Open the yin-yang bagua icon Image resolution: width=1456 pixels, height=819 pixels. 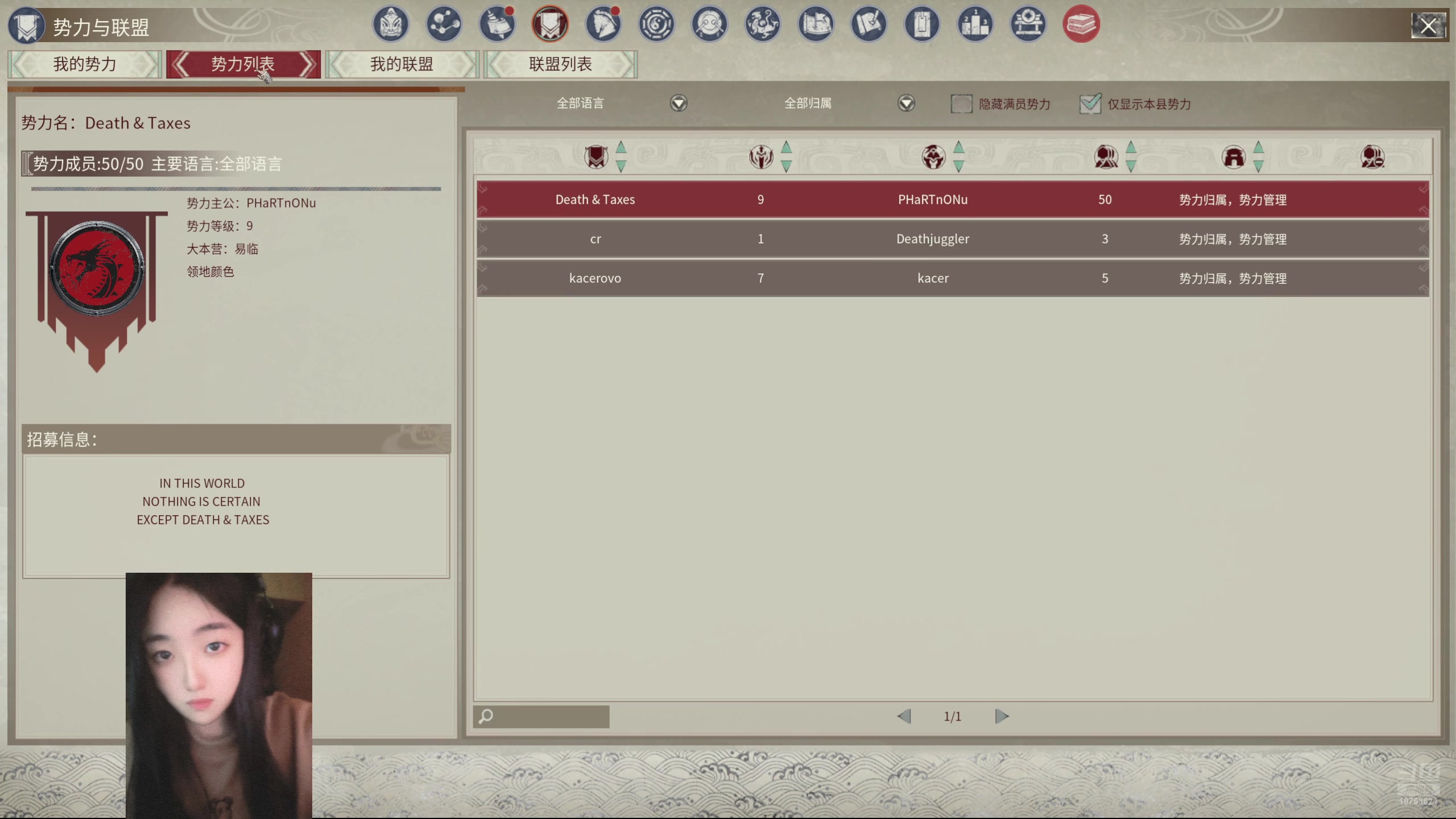656,24
